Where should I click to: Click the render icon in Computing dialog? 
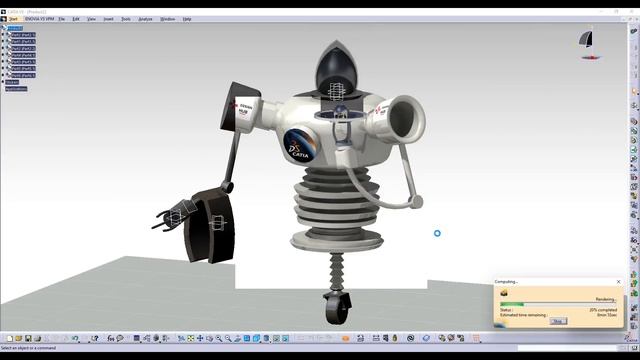coord(504,293)
